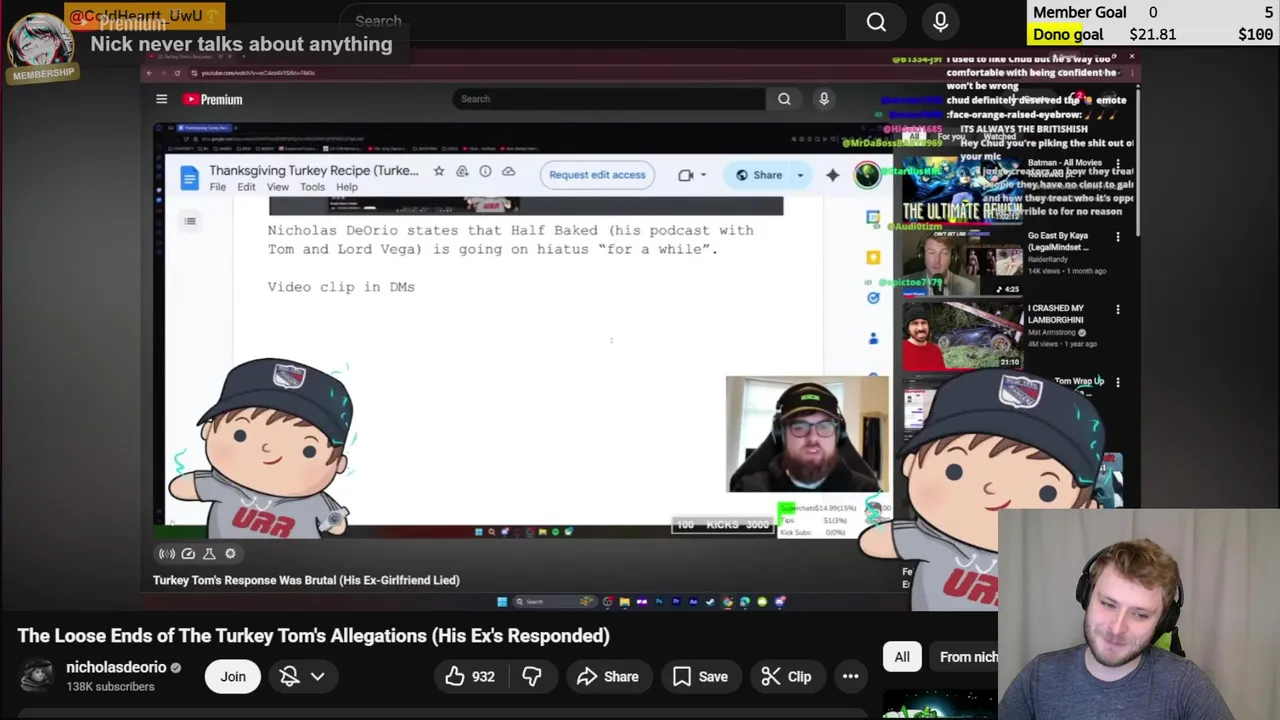Click the nicholasdeorio channel avatar

coord(37,676)
